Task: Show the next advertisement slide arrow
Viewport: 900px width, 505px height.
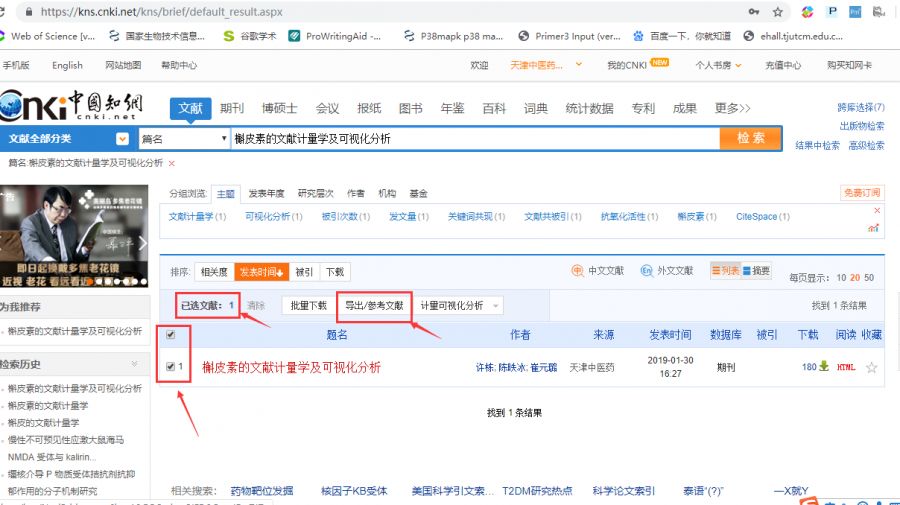Action: (x=143, y=243)
